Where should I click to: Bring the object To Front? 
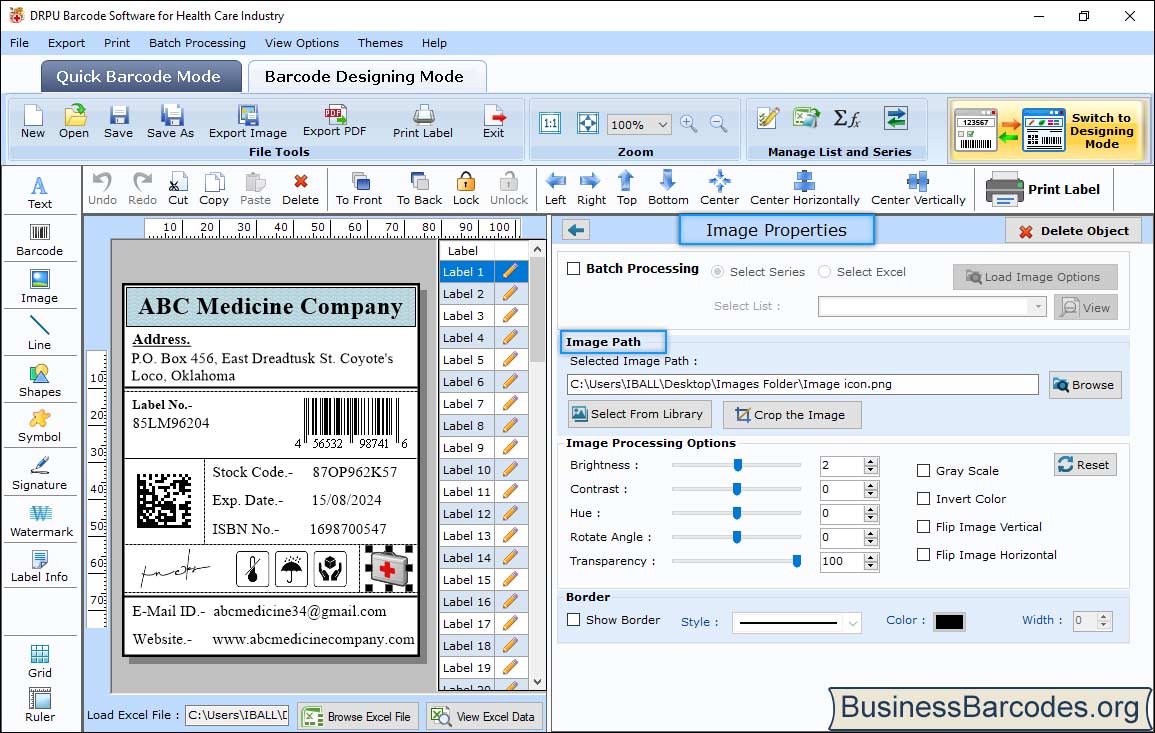coord(359,189)
